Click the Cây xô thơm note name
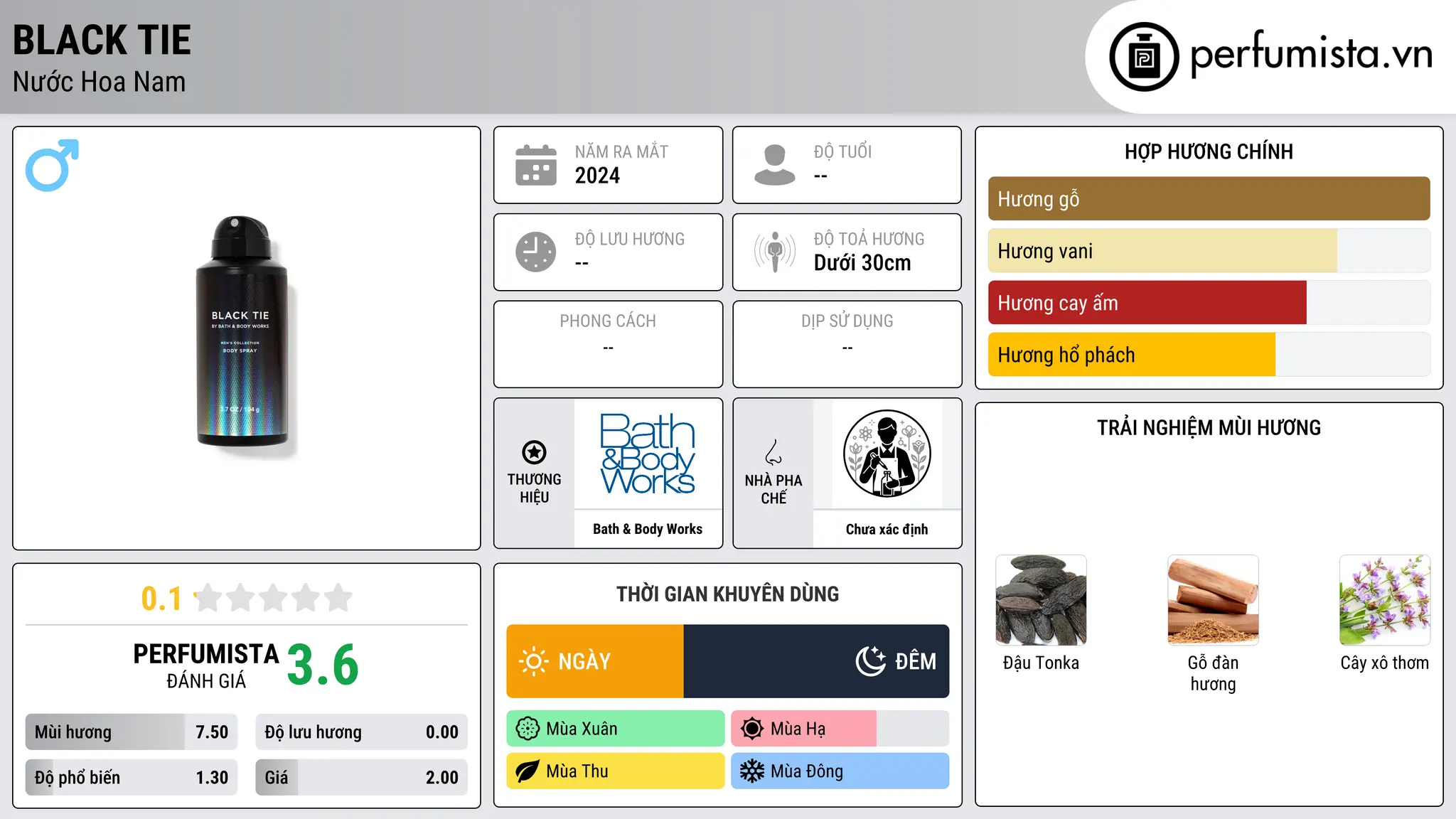 click(x=1385, y=663)
